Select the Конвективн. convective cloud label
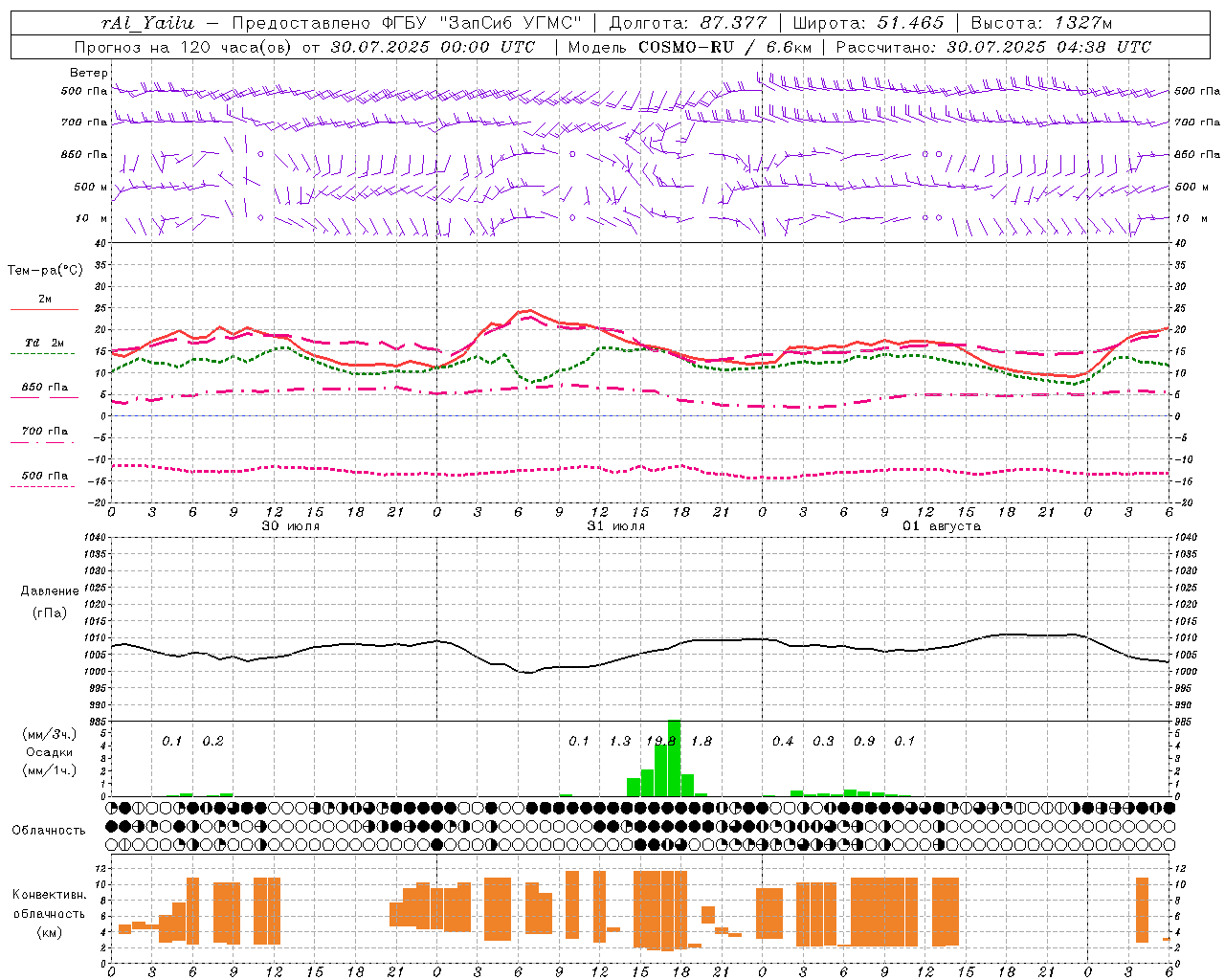 (x=50, y=895)
